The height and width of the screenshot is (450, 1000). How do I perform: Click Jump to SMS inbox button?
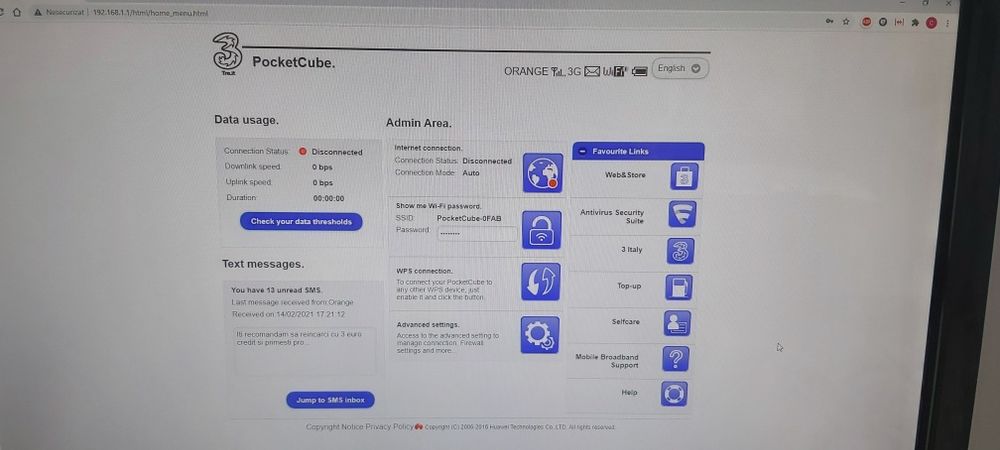coord(330,400)
